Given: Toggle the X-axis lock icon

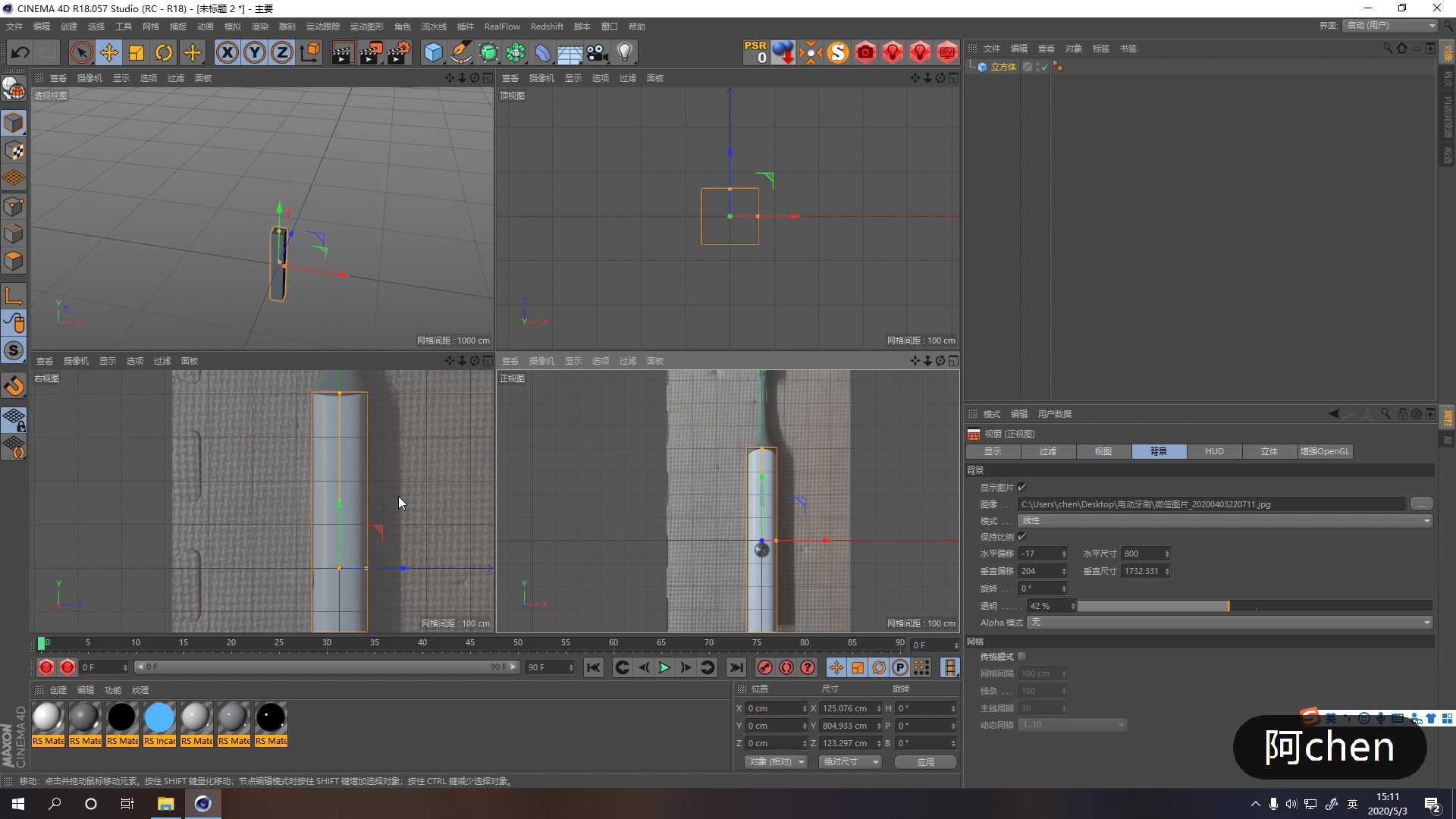Looking at the screenshot, I should coord(227,52).
